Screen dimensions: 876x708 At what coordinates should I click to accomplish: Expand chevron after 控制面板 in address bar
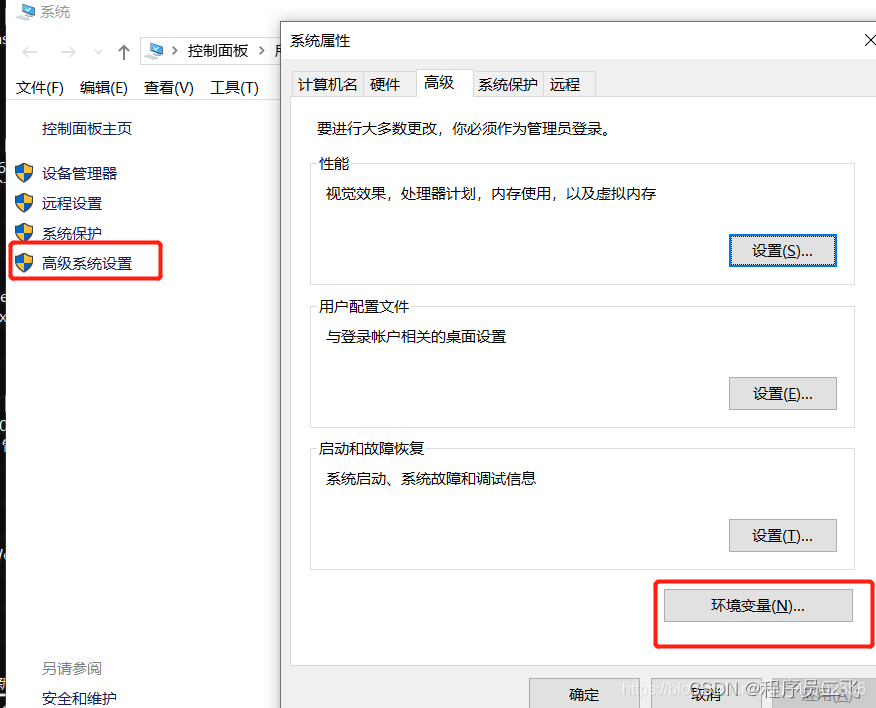pyautogui.click(x=261, y=51)
